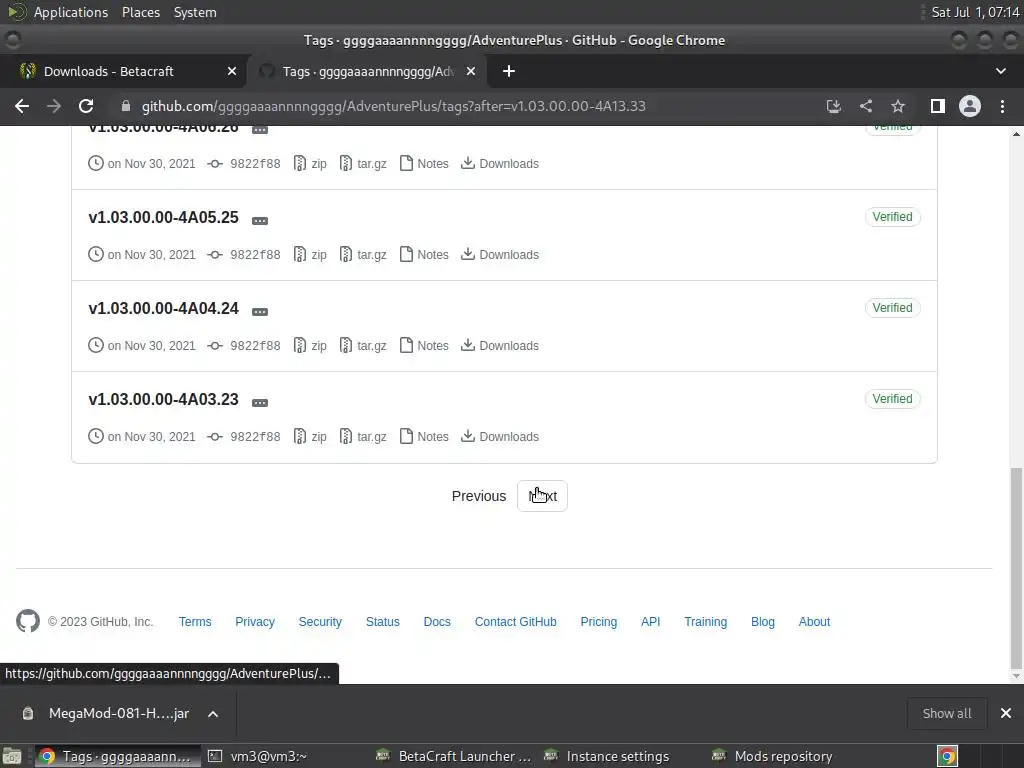The width and height of the screenshot is (1024, 768).
Task: Open the Contact GitHub footer link
Action: click(515, 622)
